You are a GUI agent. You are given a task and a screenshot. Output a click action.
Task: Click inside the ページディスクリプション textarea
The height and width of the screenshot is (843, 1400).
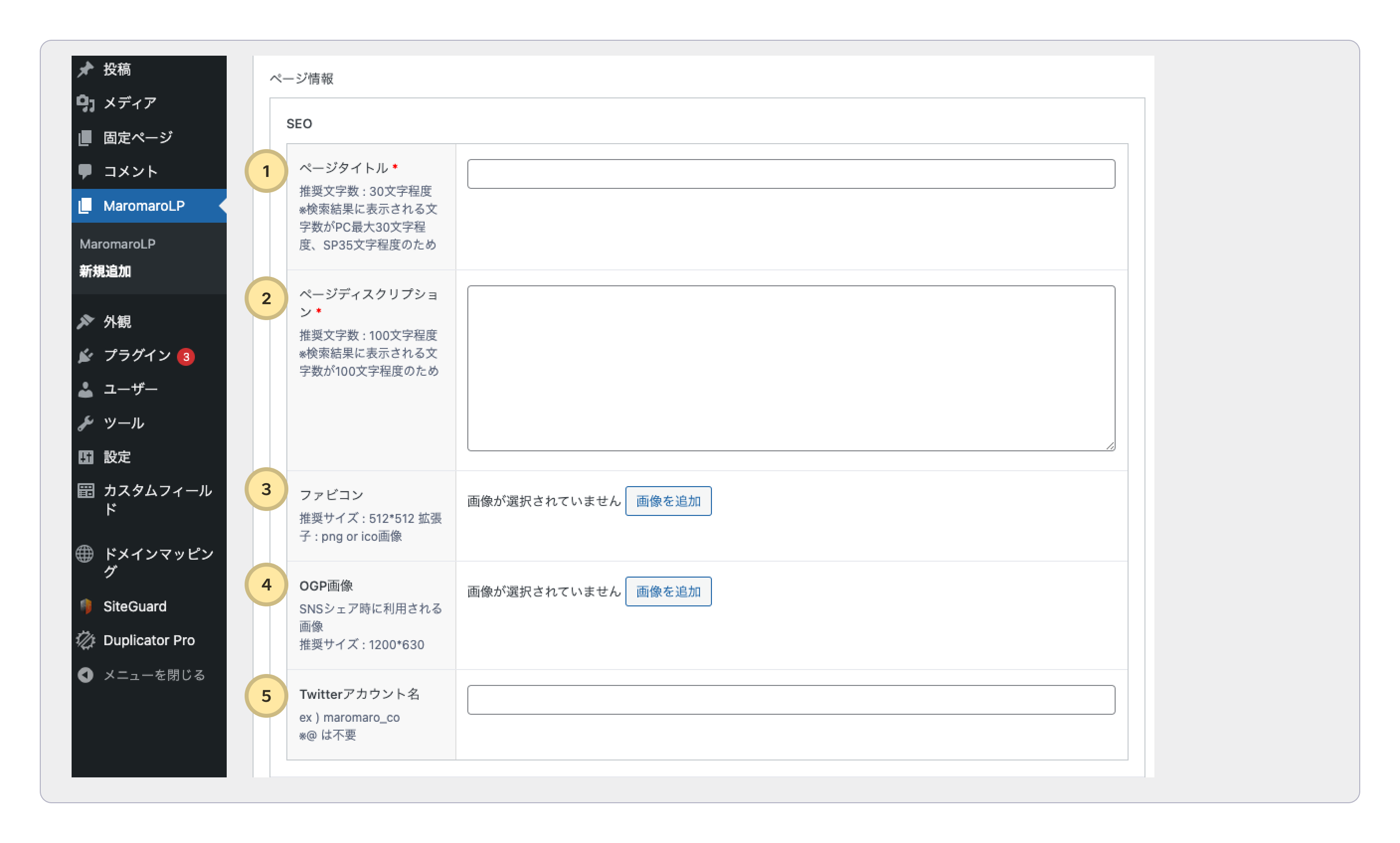click(790, 368)
